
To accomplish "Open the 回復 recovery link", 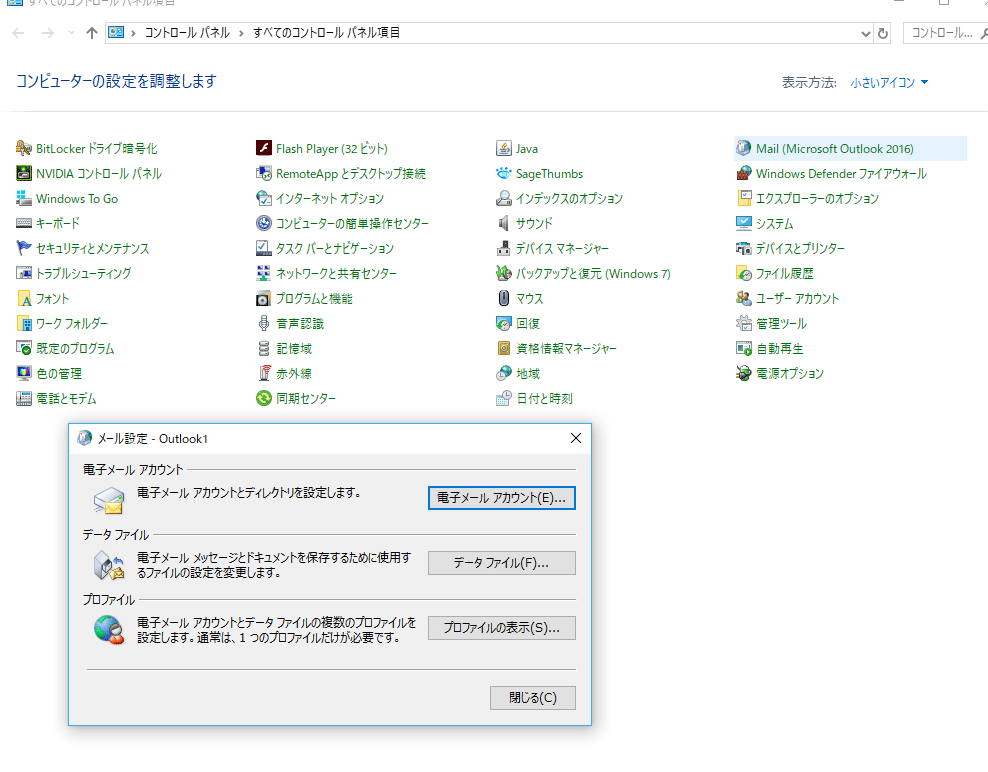I will (528, 323).
